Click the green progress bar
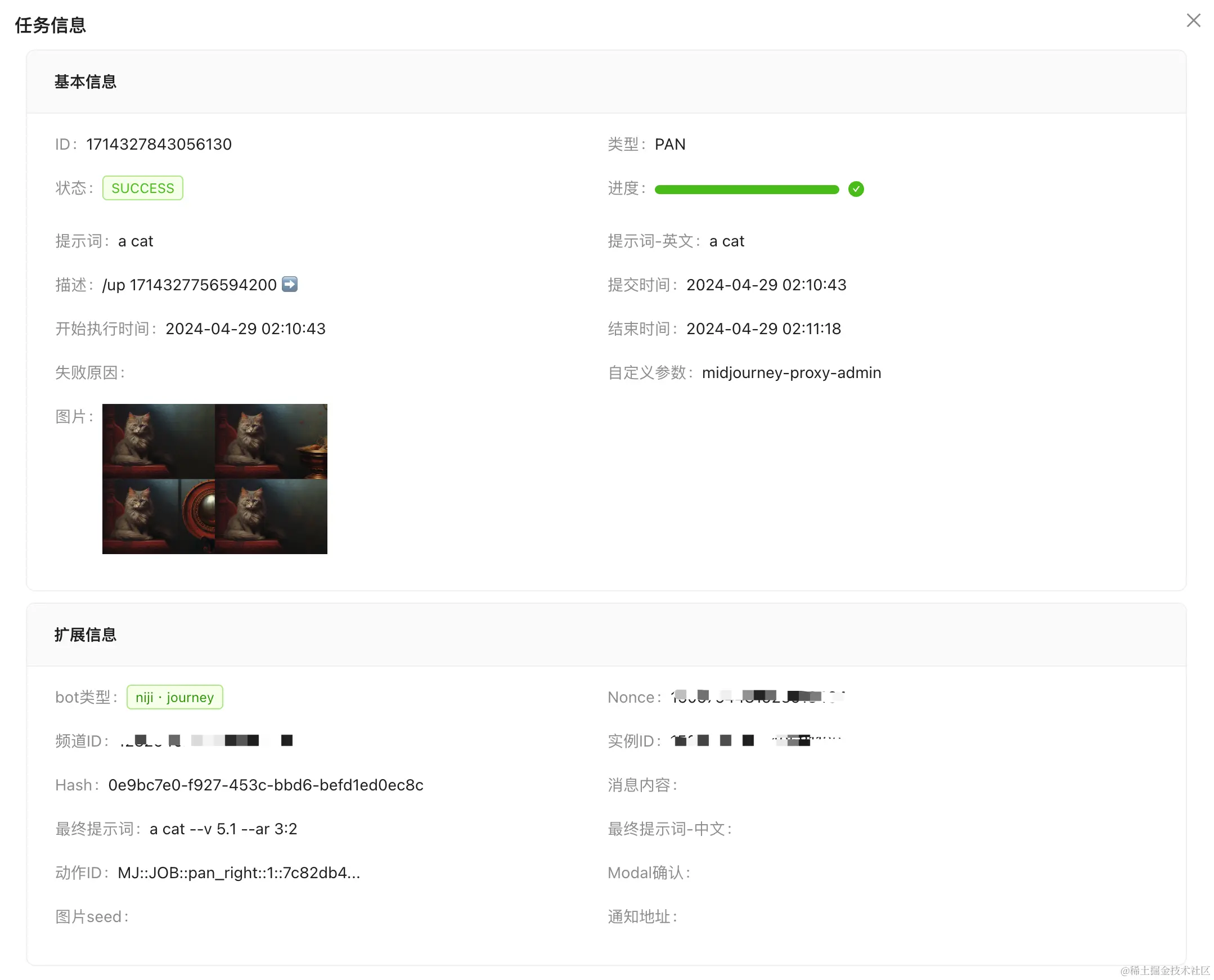Screen dimensions: 1214x980 746,190
